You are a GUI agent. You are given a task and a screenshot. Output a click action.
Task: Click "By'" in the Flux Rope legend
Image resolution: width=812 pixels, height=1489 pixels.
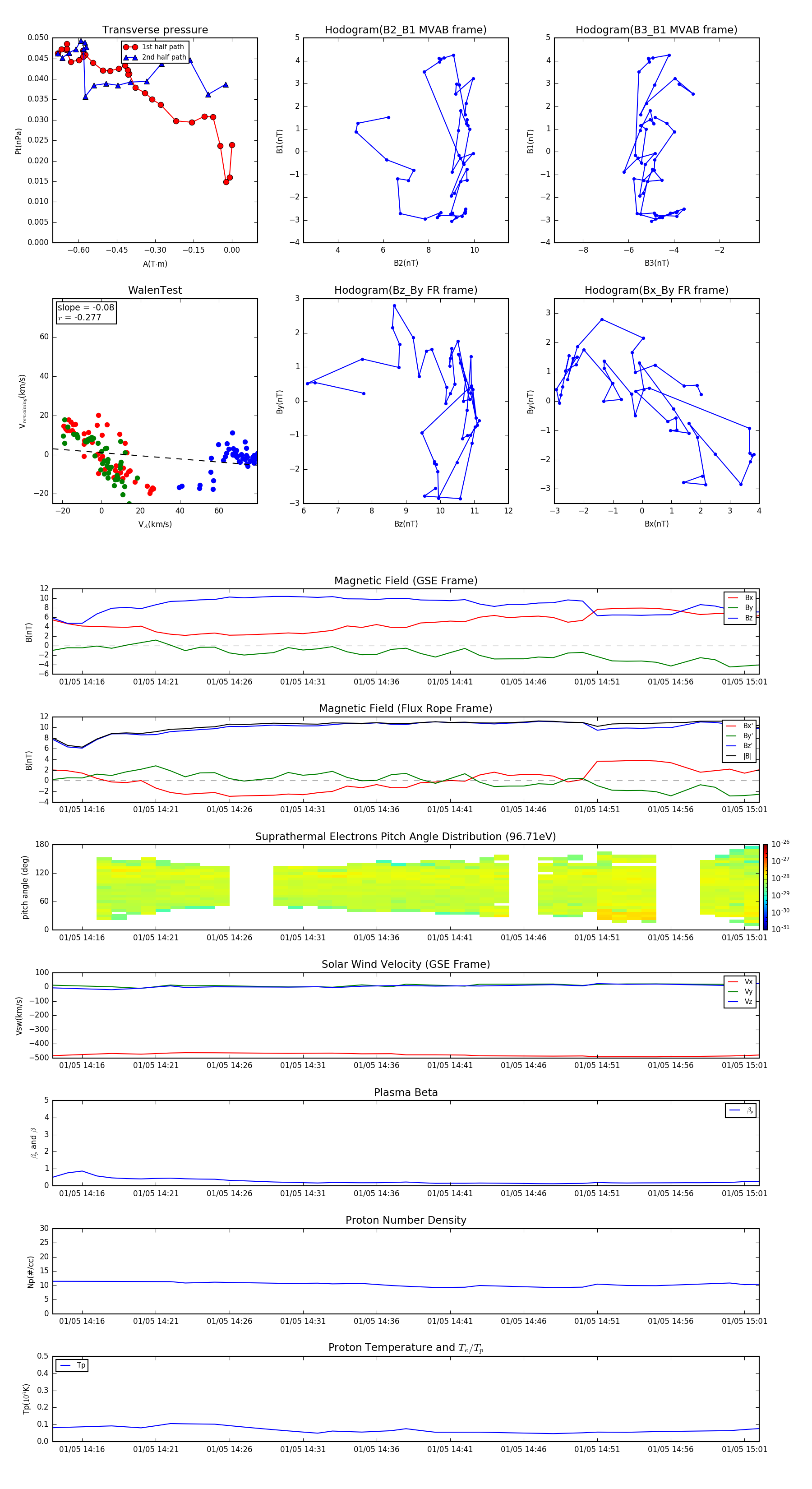740,736
